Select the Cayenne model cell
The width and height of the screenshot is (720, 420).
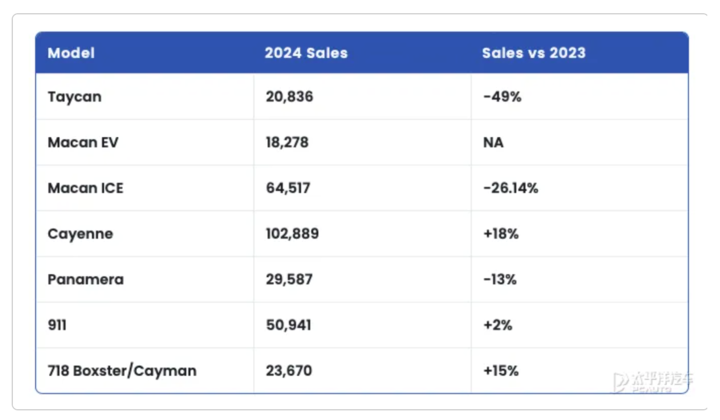click(x=80, y=234)
